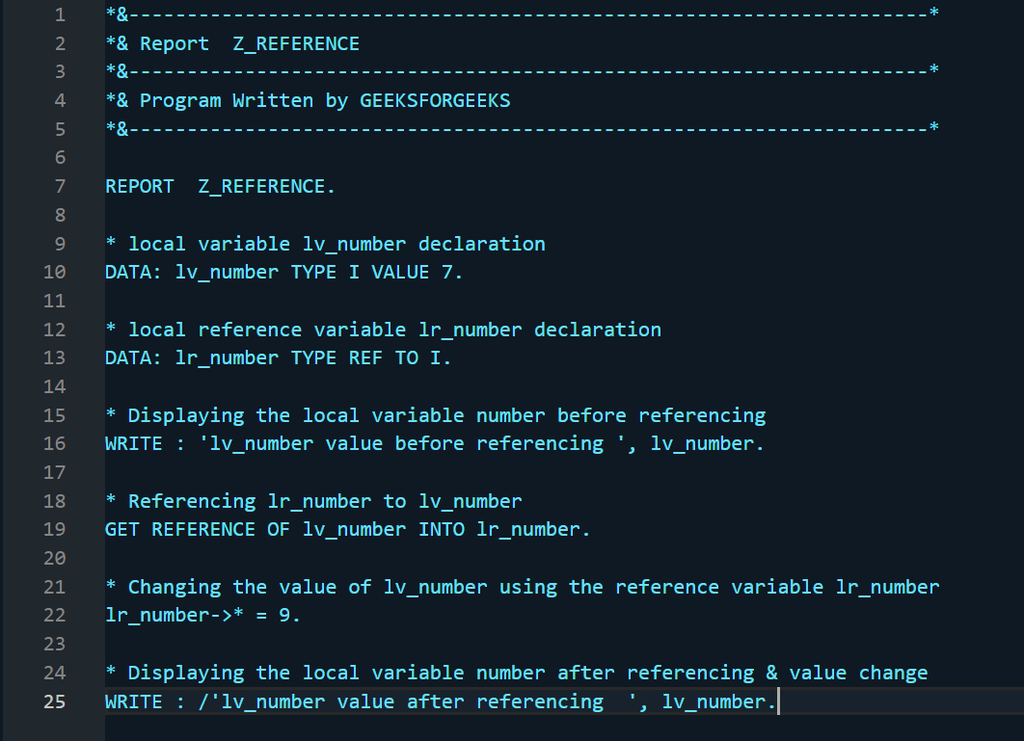Click the word 'Changing' in the line 21 comment
1024x741 pixels.
coord(174,587)
